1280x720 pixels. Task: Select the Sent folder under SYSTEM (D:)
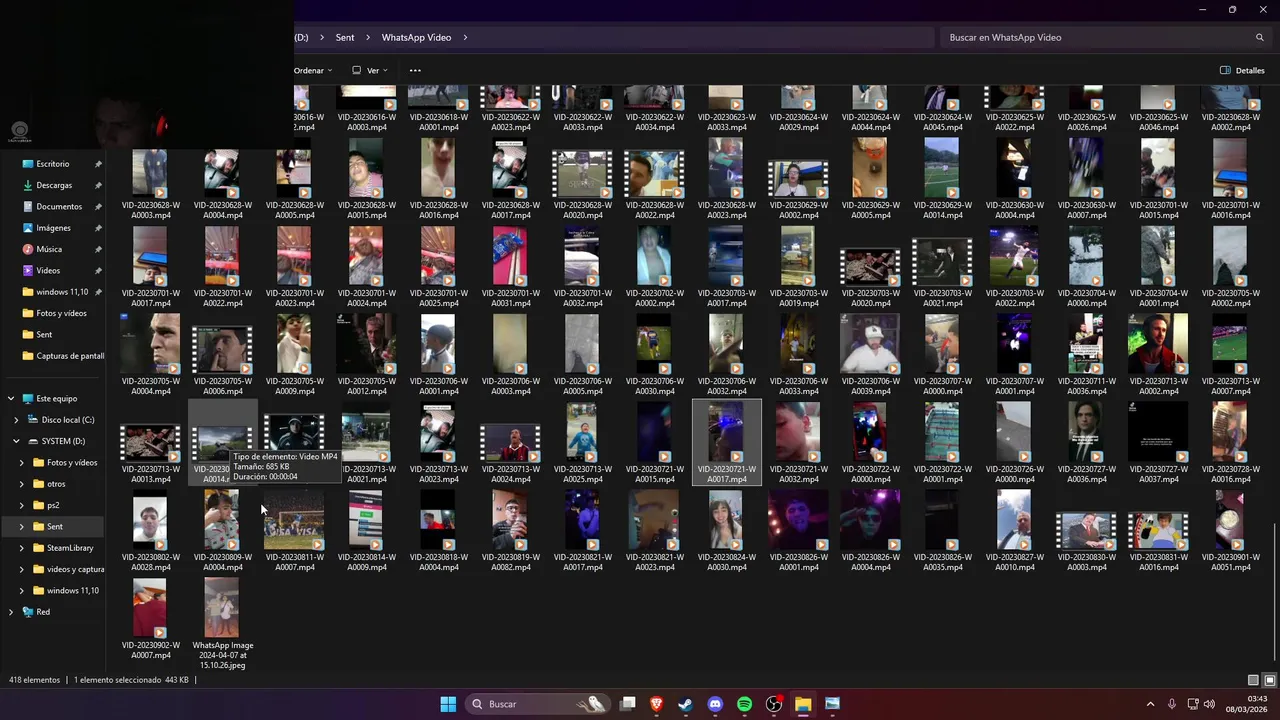tap(55, 527)
